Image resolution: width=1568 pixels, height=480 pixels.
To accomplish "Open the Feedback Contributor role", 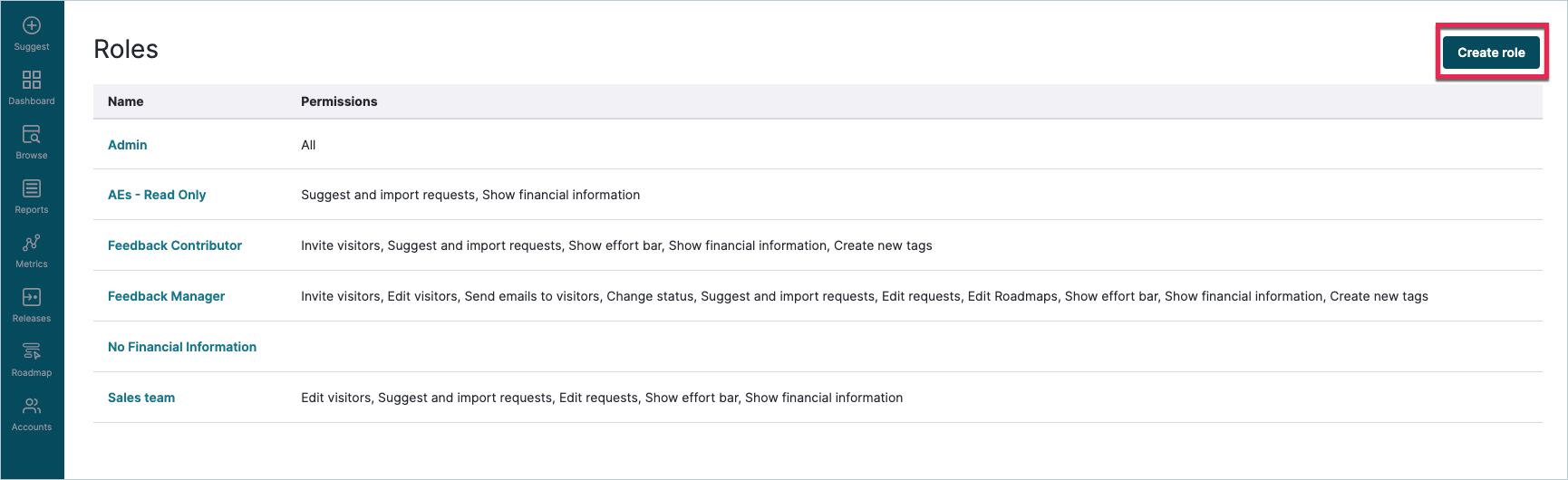I will (x=175, y=245).
